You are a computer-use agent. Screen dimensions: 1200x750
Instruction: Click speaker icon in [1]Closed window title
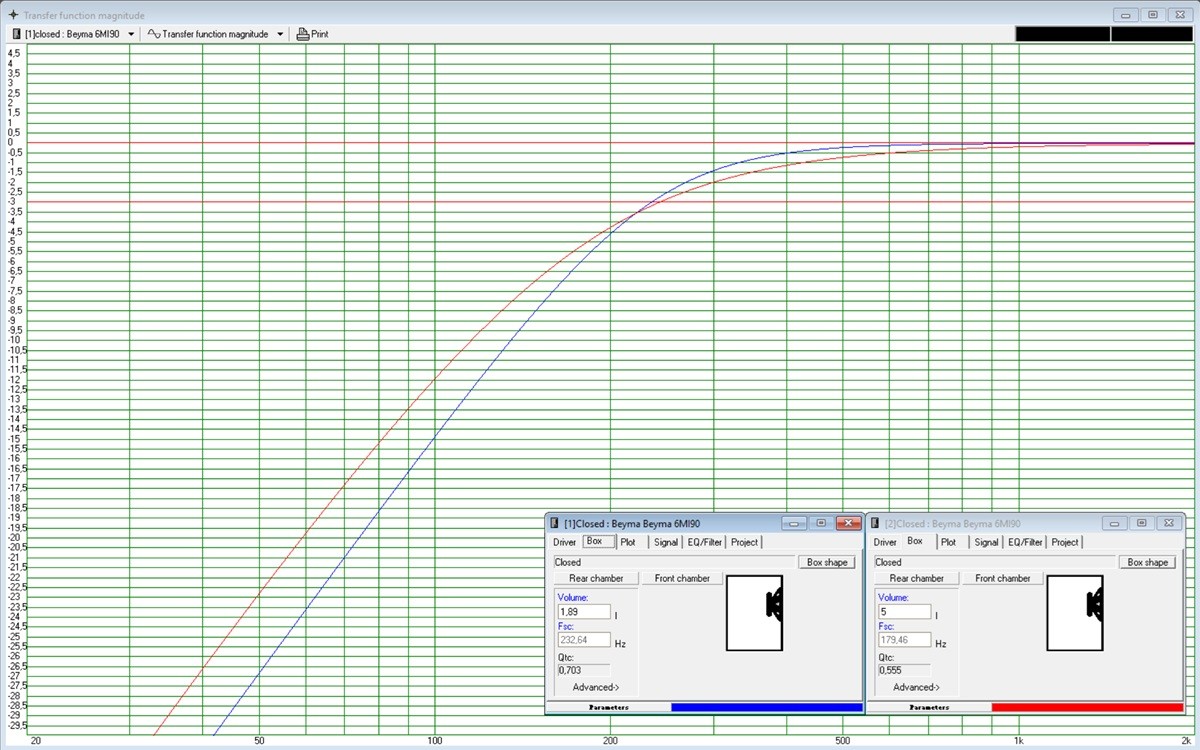click(554, 523)
